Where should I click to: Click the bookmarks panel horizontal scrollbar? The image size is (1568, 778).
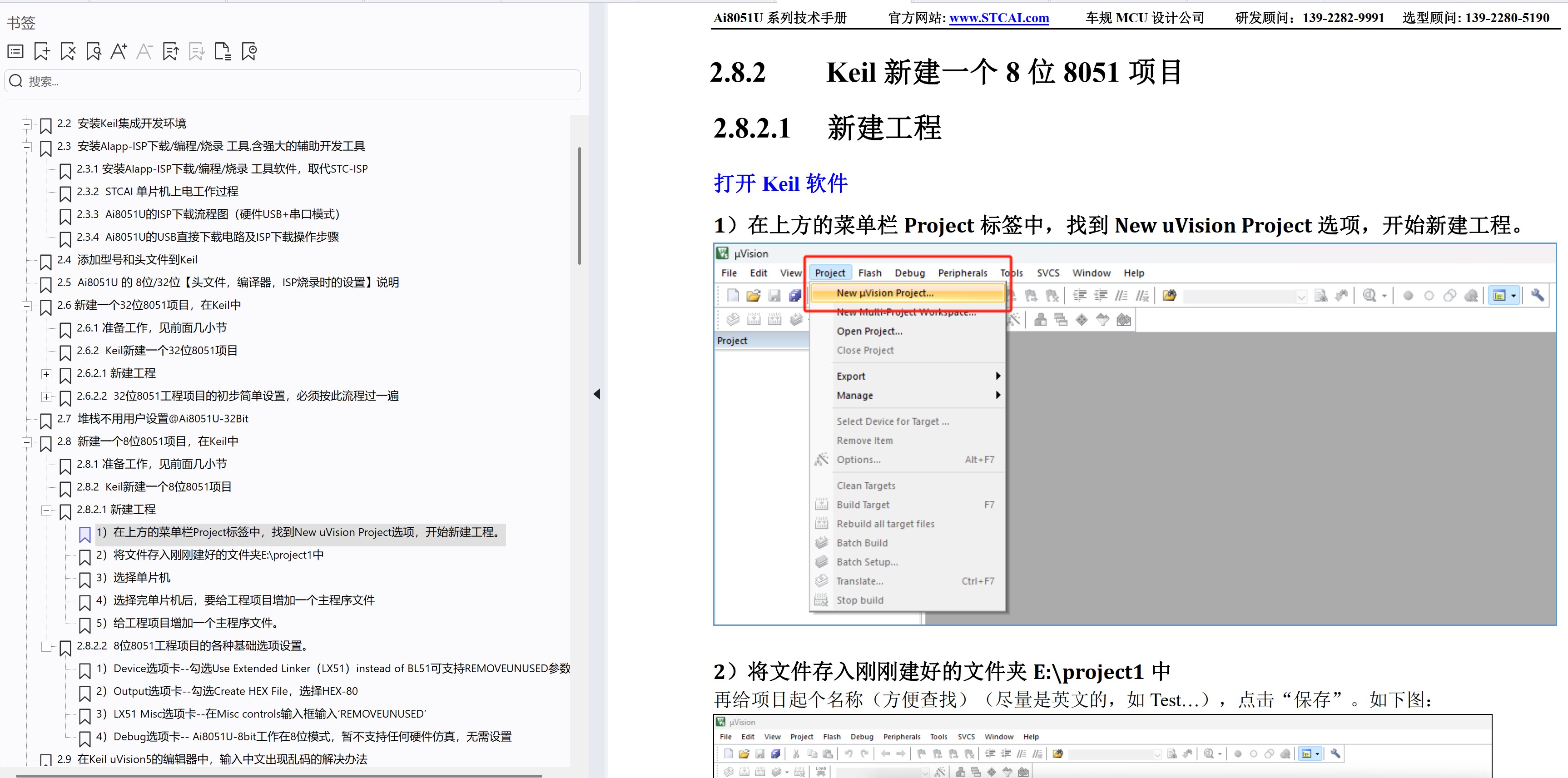point(279,776)
